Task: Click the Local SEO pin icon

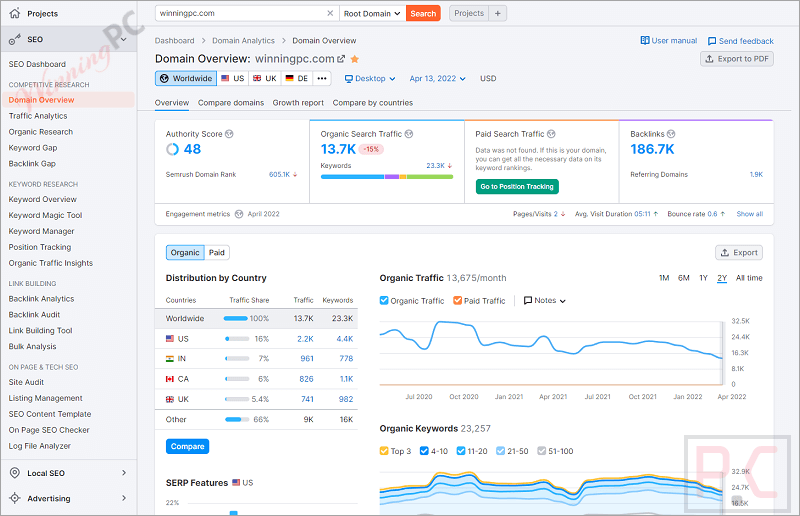Action: tap(15, 473)
